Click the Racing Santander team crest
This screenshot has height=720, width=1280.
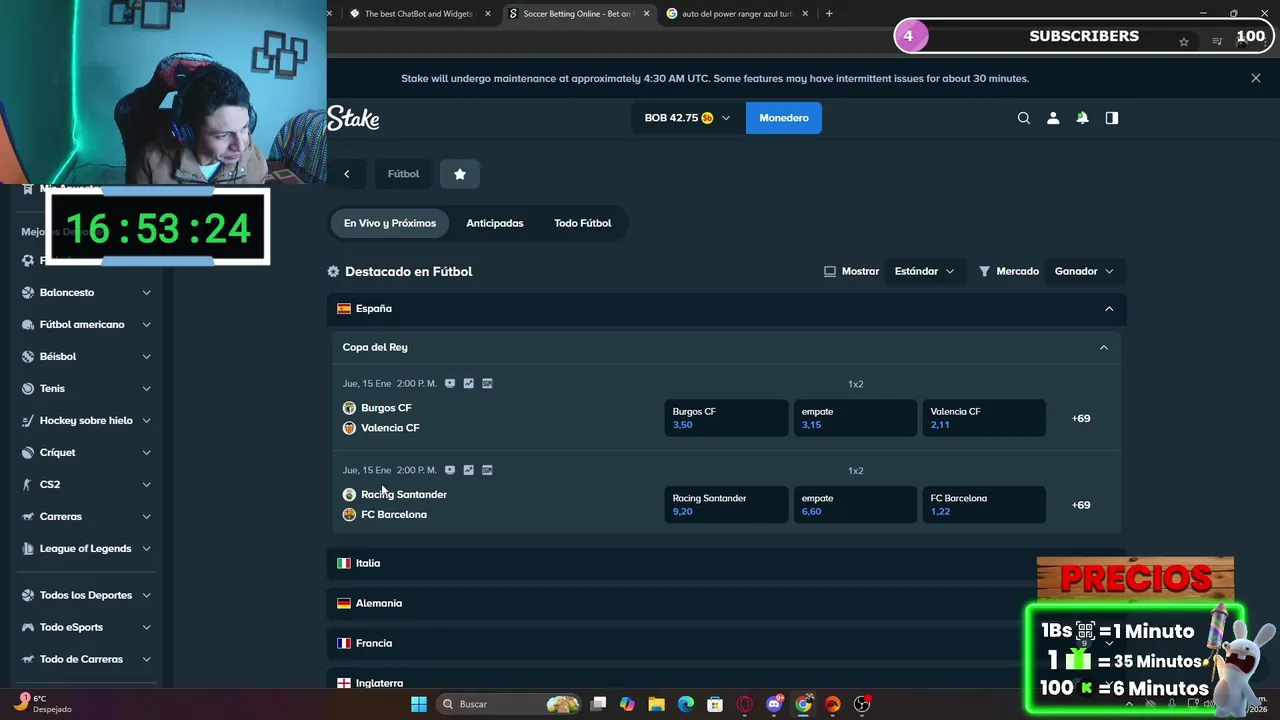click(349, 495)
